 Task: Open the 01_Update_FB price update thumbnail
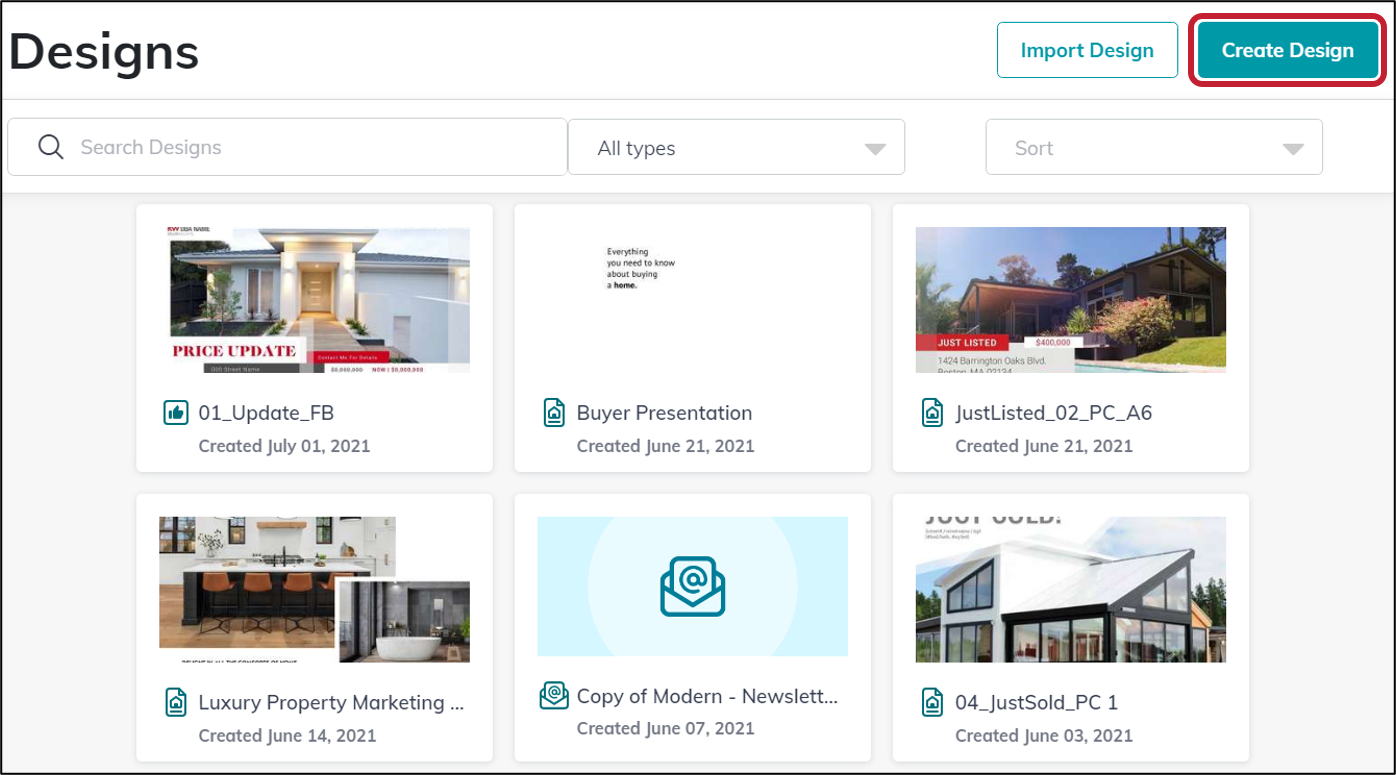(x=314, y=300)
